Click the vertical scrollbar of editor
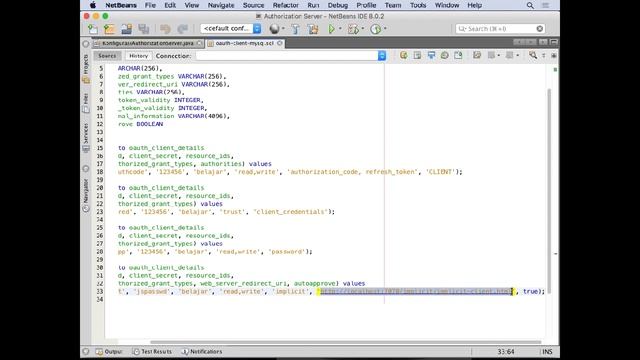This screenshot has width=640, height=360. pyautogui.click(x=549, y=190)
